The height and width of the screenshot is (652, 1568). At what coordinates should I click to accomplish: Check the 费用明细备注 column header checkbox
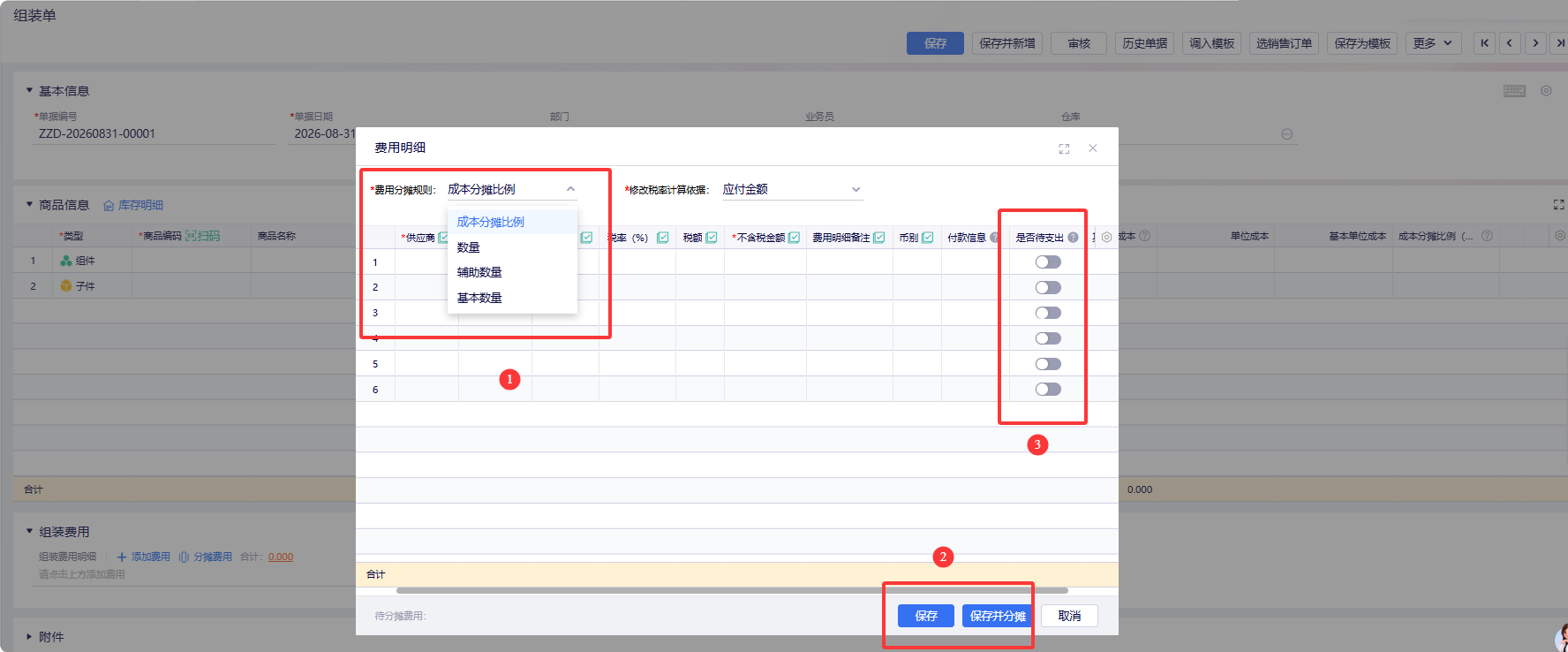coord(879,238)
